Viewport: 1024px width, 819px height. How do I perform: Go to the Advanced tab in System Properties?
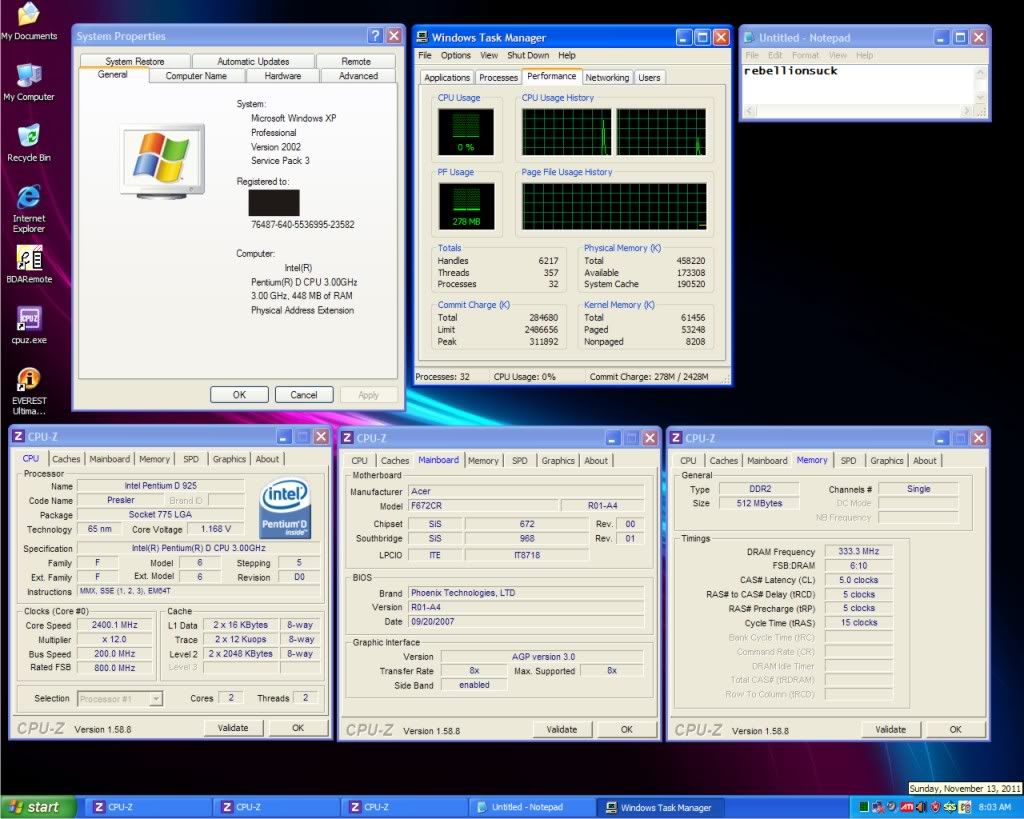tap(359, 76)
